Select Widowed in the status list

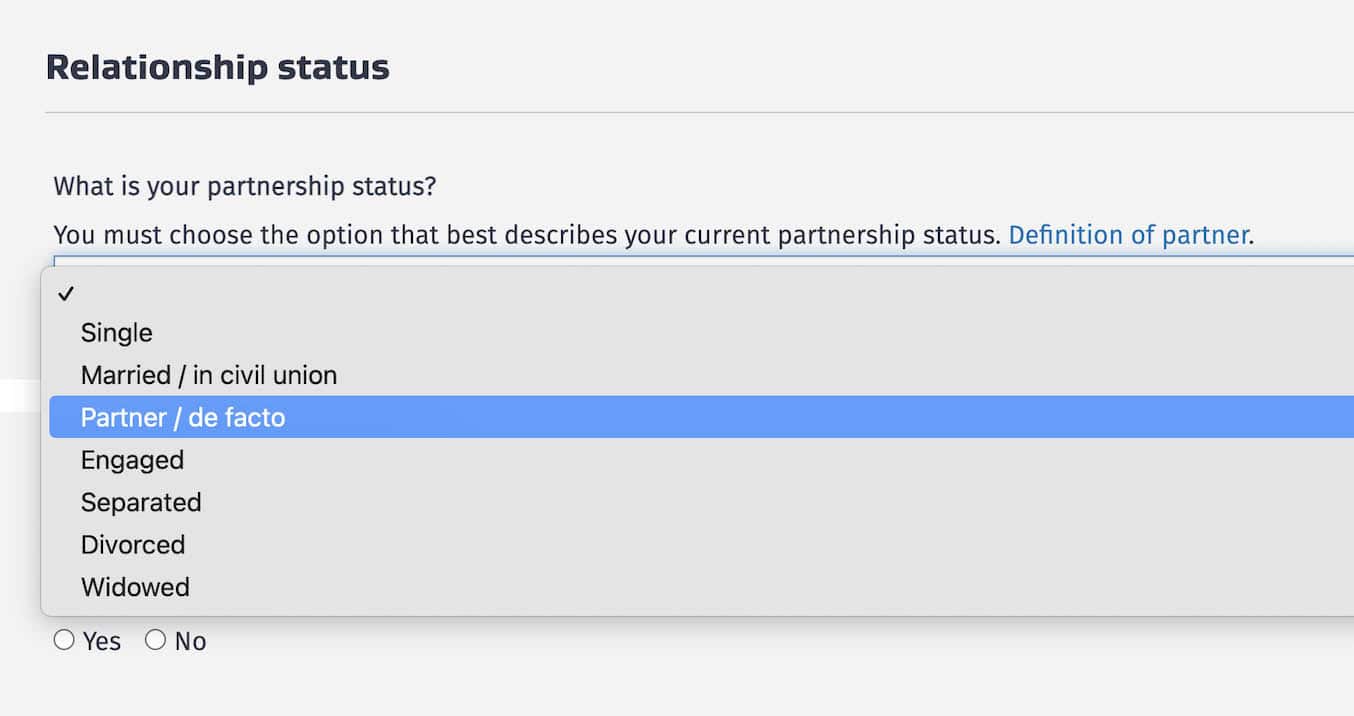coord(135,587)
